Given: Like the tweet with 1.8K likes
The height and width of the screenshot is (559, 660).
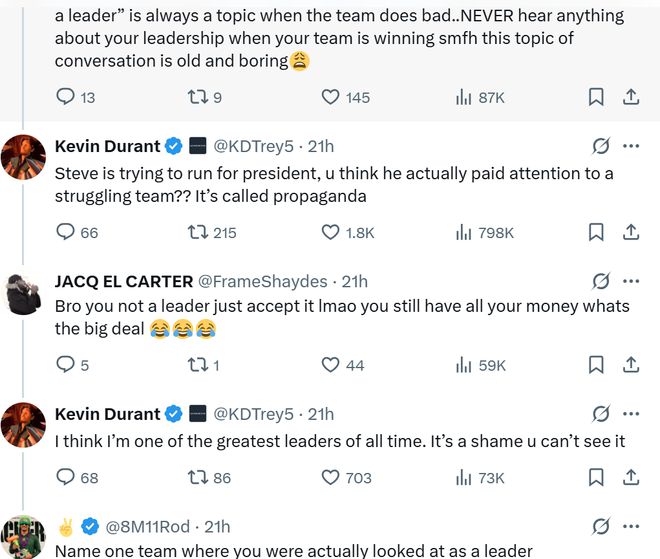Looking at the screenshot, I should click(x=331, y=232).
